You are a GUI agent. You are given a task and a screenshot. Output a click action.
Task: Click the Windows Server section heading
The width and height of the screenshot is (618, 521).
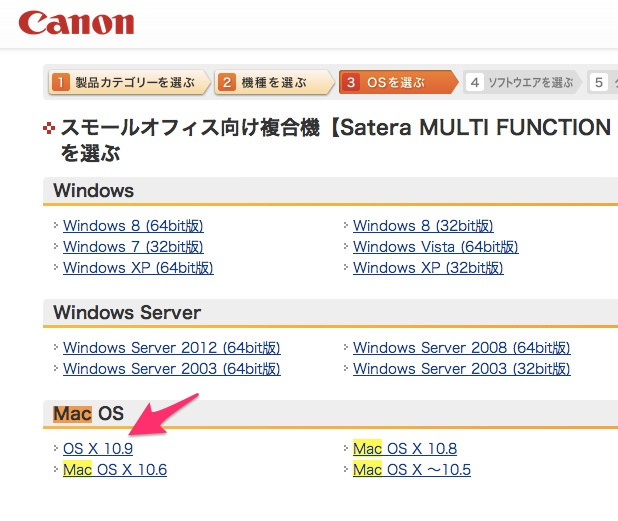pos(127,313)
